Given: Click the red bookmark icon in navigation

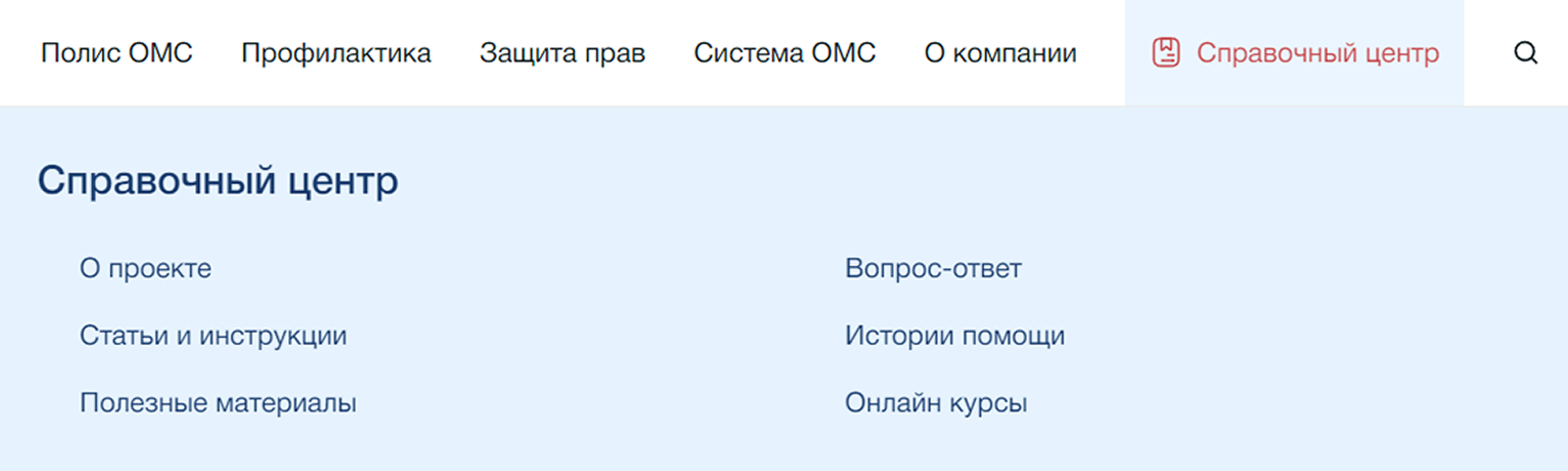Looking at the screenshot, I should 1165,53.
